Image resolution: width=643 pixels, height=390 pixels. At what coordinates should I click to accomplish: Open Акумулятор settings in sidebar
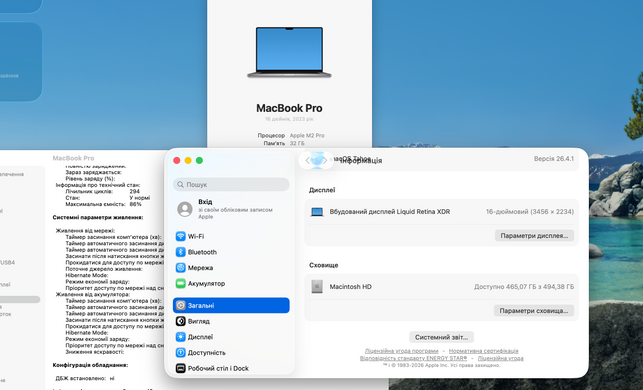pyautogui.click(x=231, y=283)
